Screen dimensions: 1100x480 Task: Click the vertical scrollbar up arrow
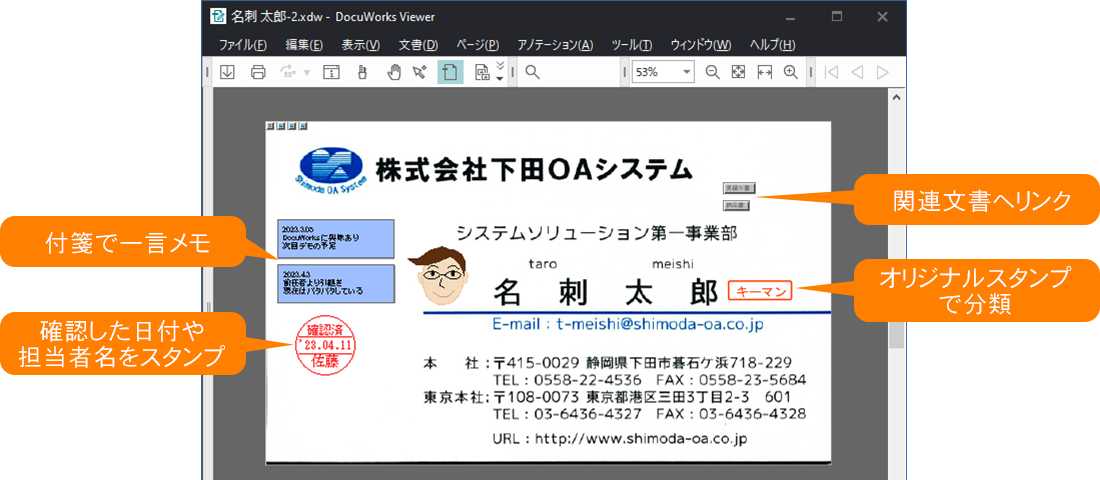(896, 97)
